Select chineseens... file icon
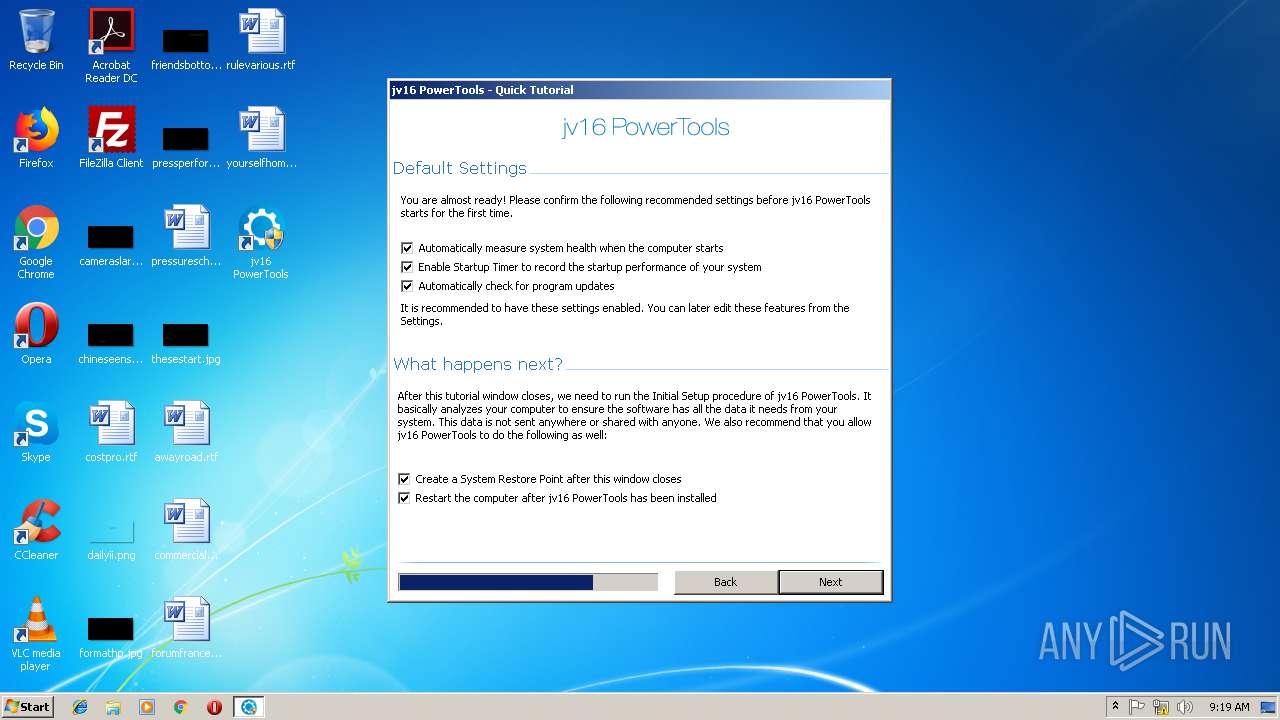The image size is (1280, 720). [111, 340]
